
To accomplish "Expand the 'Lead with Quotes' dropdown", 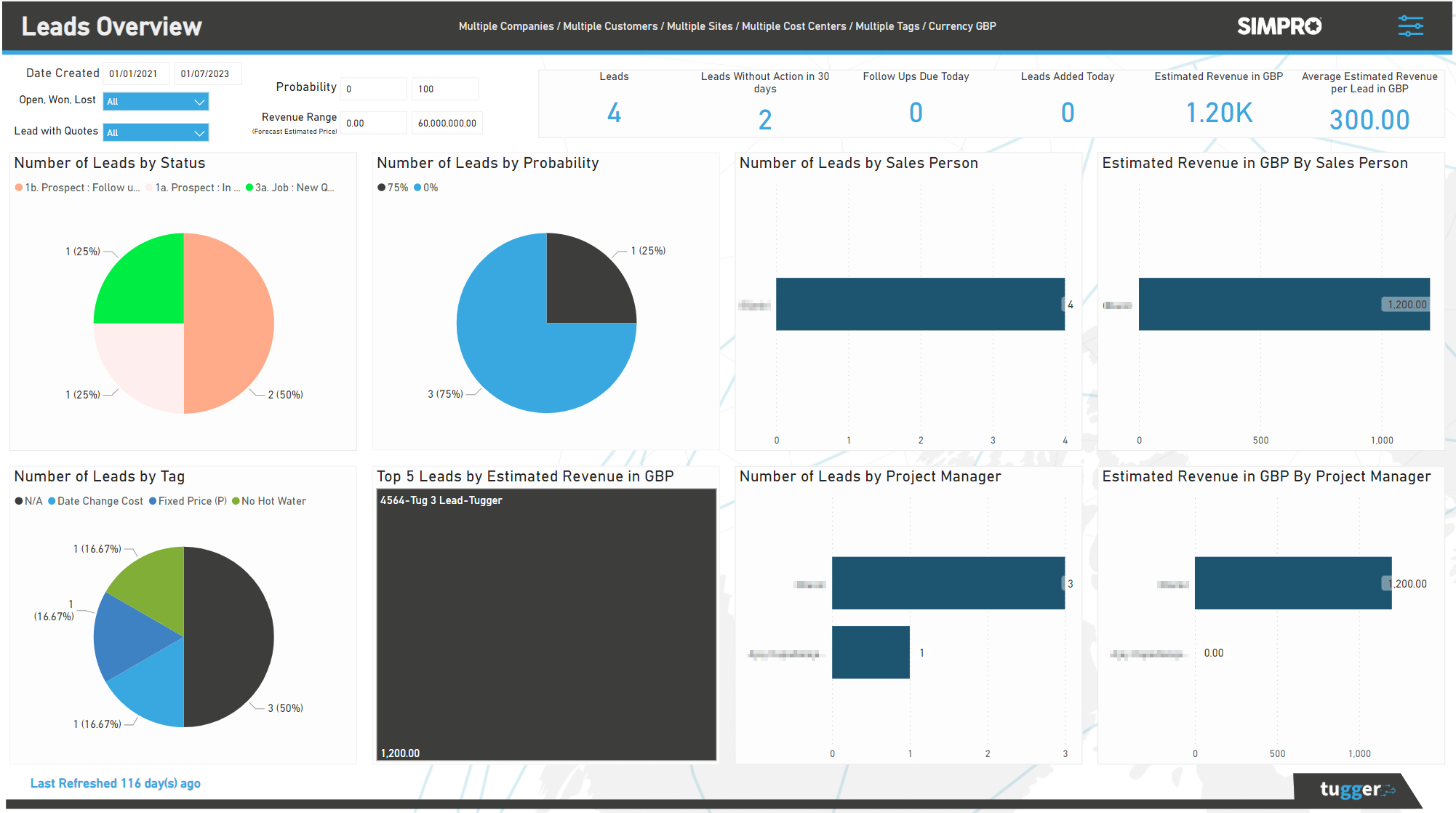I will pyautogui.click(x=155, y=132).
